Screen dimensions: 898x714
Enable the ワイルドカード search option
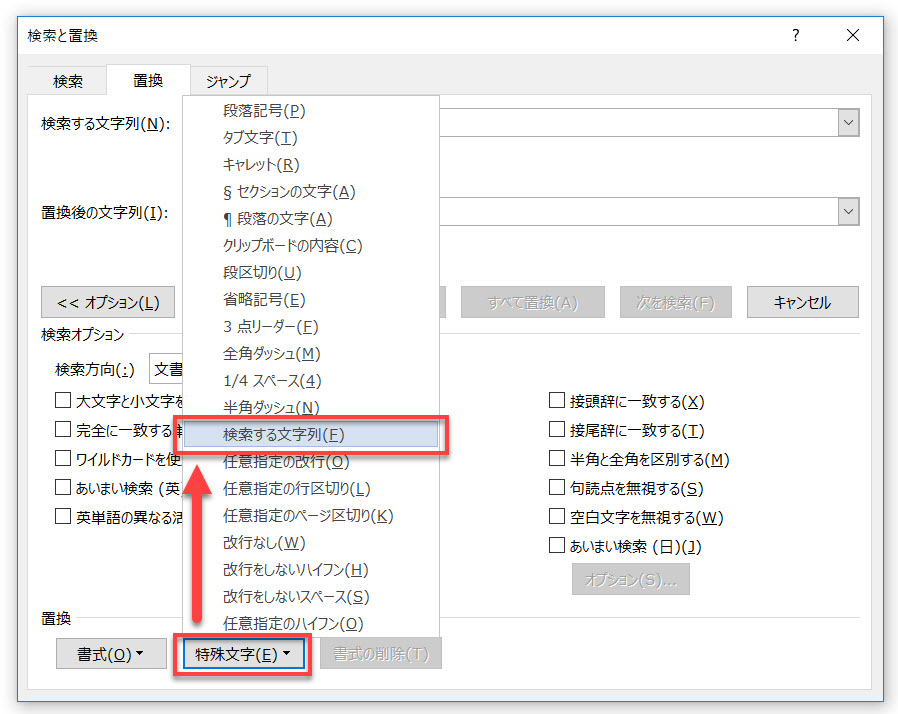[63, 457]
